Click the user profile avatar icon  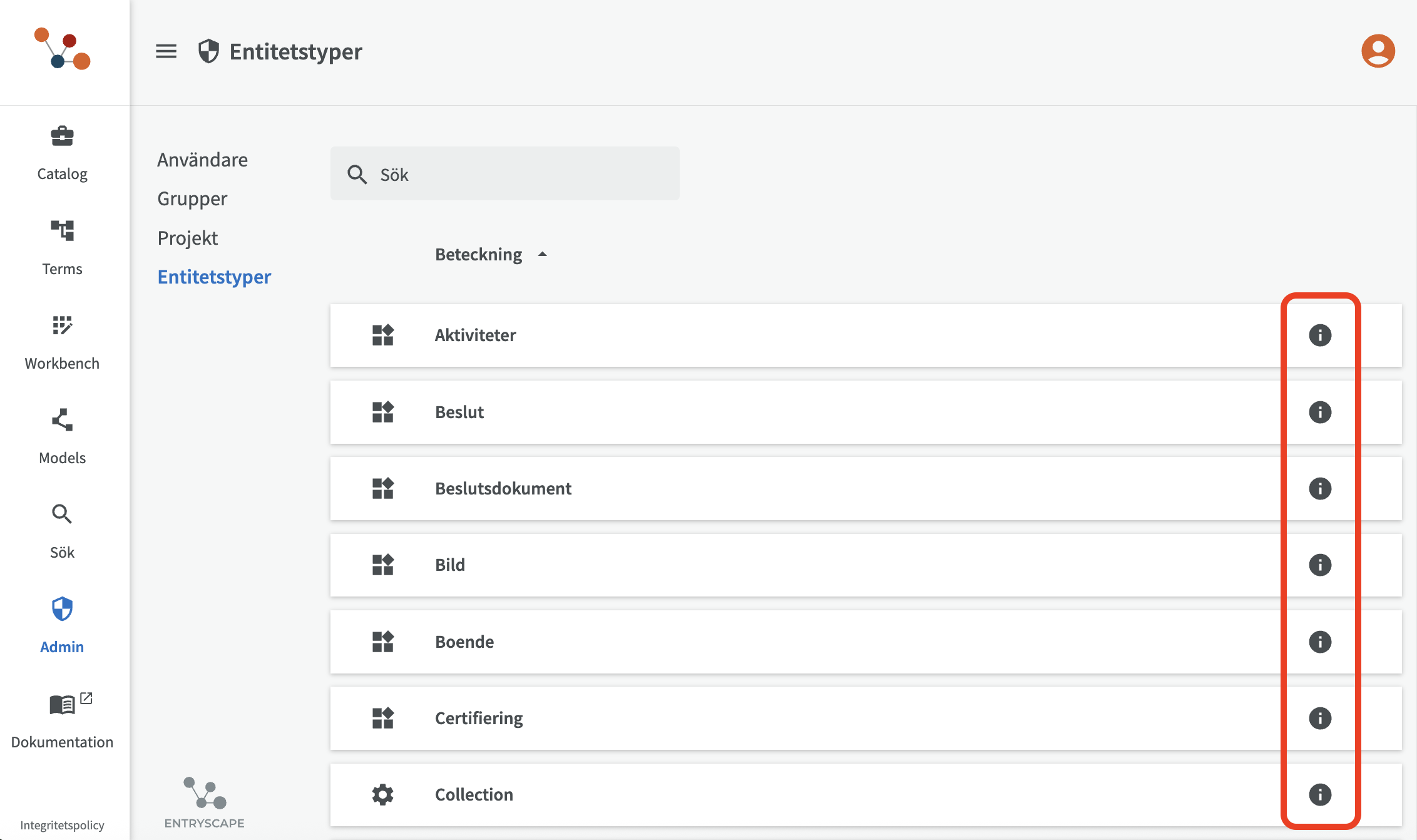pyautogui.click(x=1378, y=51)
